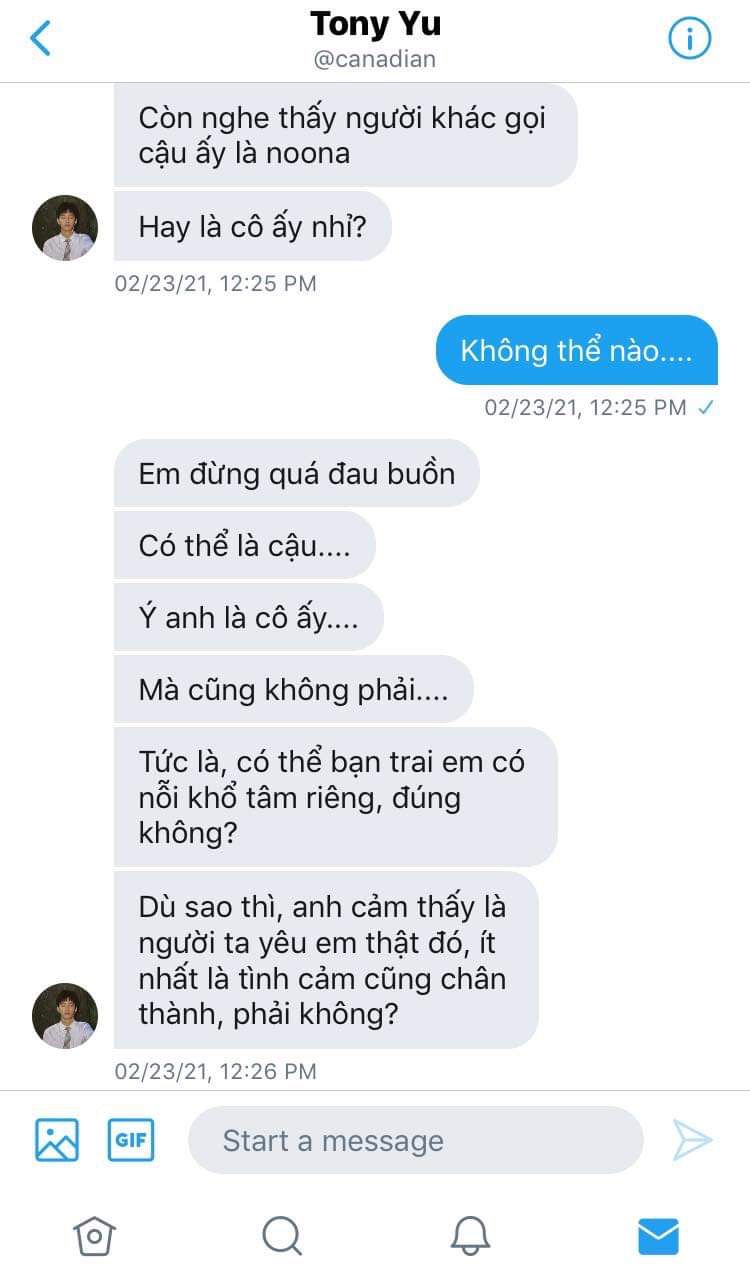This screenshot has height=1288, width=750.
Task: Tap the message "Mà cũng không phải...."
Action: point(293,689)
